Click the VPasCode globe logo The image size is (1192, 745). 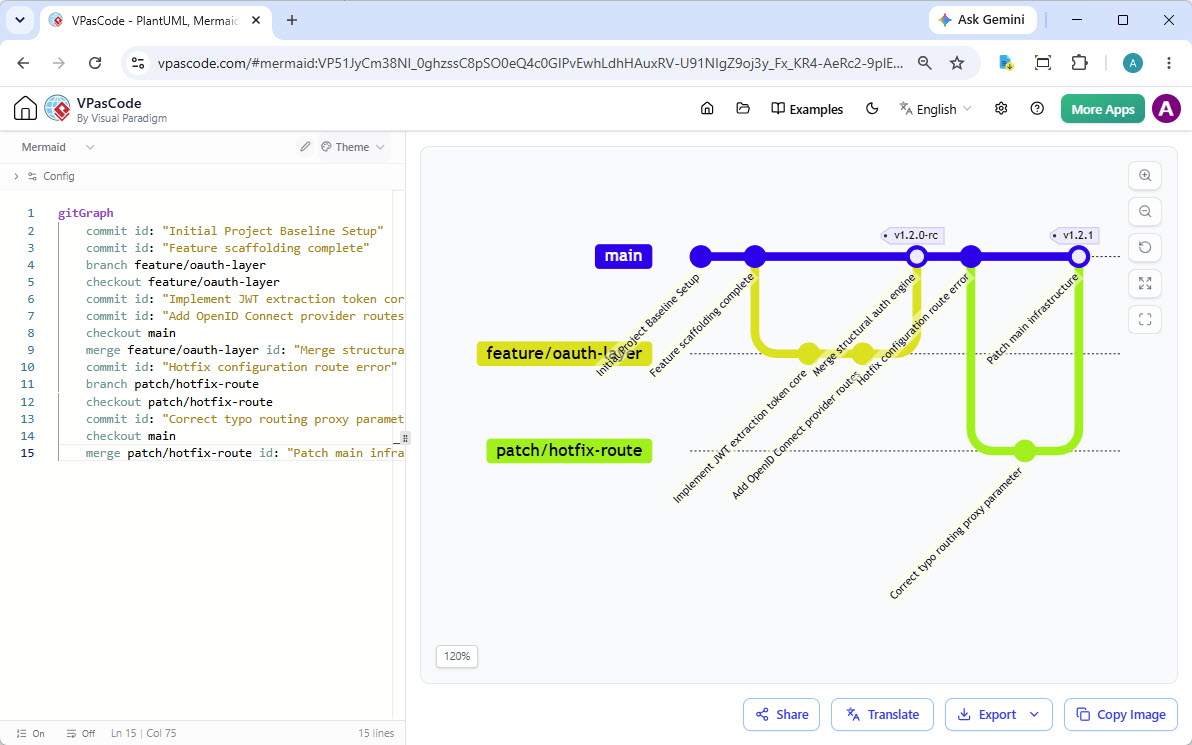58,109
